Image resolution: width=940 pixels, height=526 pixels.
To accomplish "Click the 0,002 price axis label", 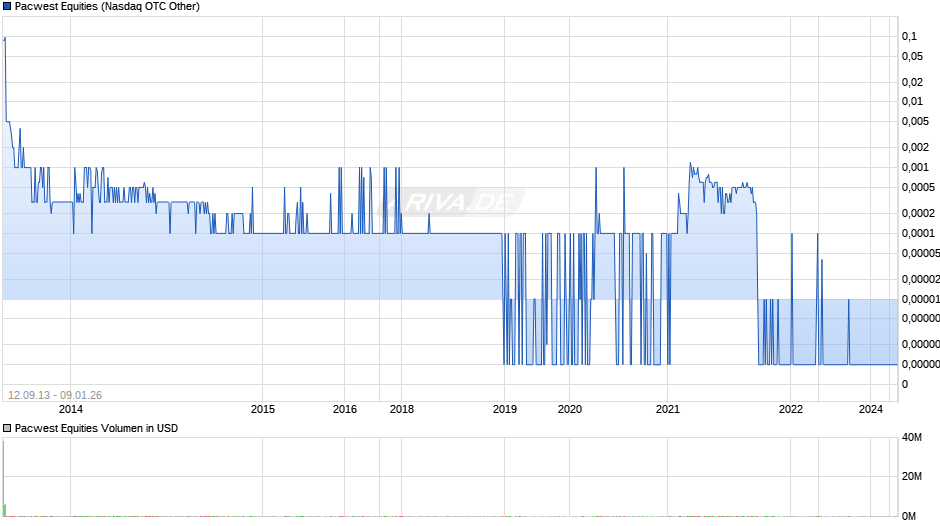I will coord(915,148).
